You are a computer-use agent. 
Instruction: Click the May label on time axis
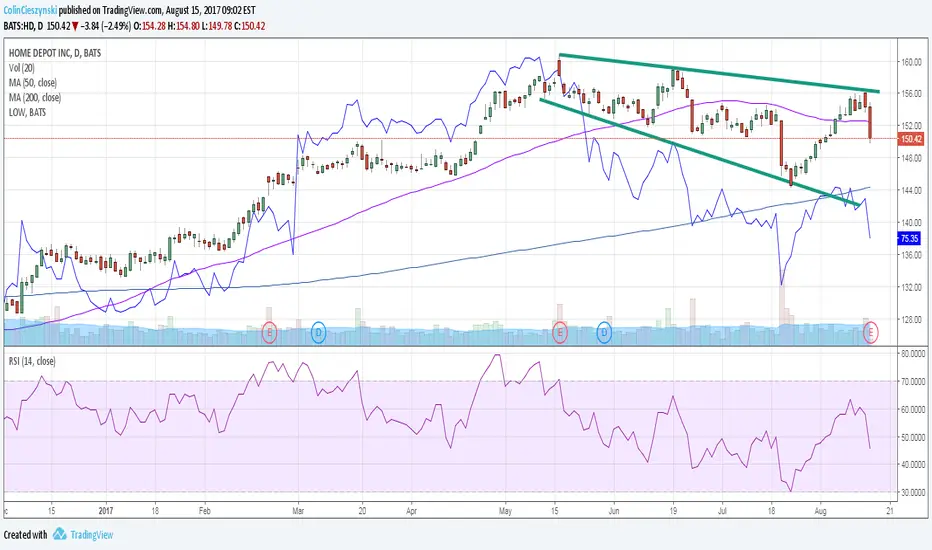[x=505, y=510]
